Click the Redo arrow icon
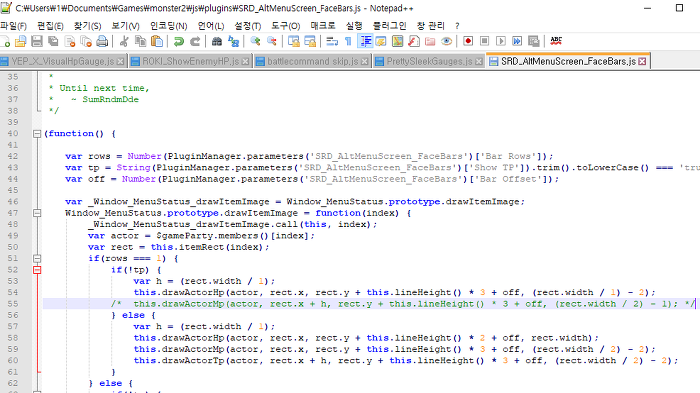 (x=195, y=42)
